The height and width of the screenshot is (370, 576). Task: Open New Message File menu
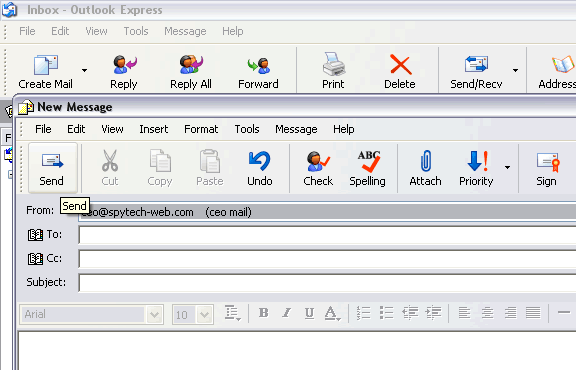(x=43, y=129)
